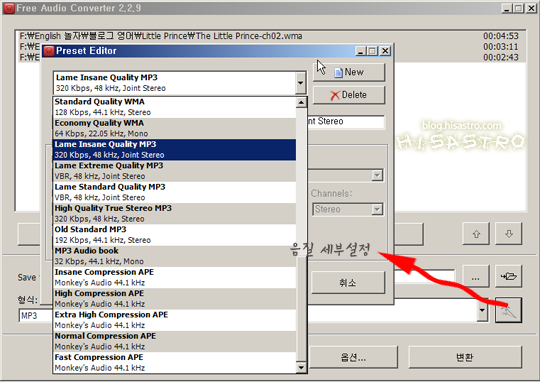This screenshot has width=540, height=382.
Task: Select High Quality True Stereo MP3 preset
Action: click(175, 214)
